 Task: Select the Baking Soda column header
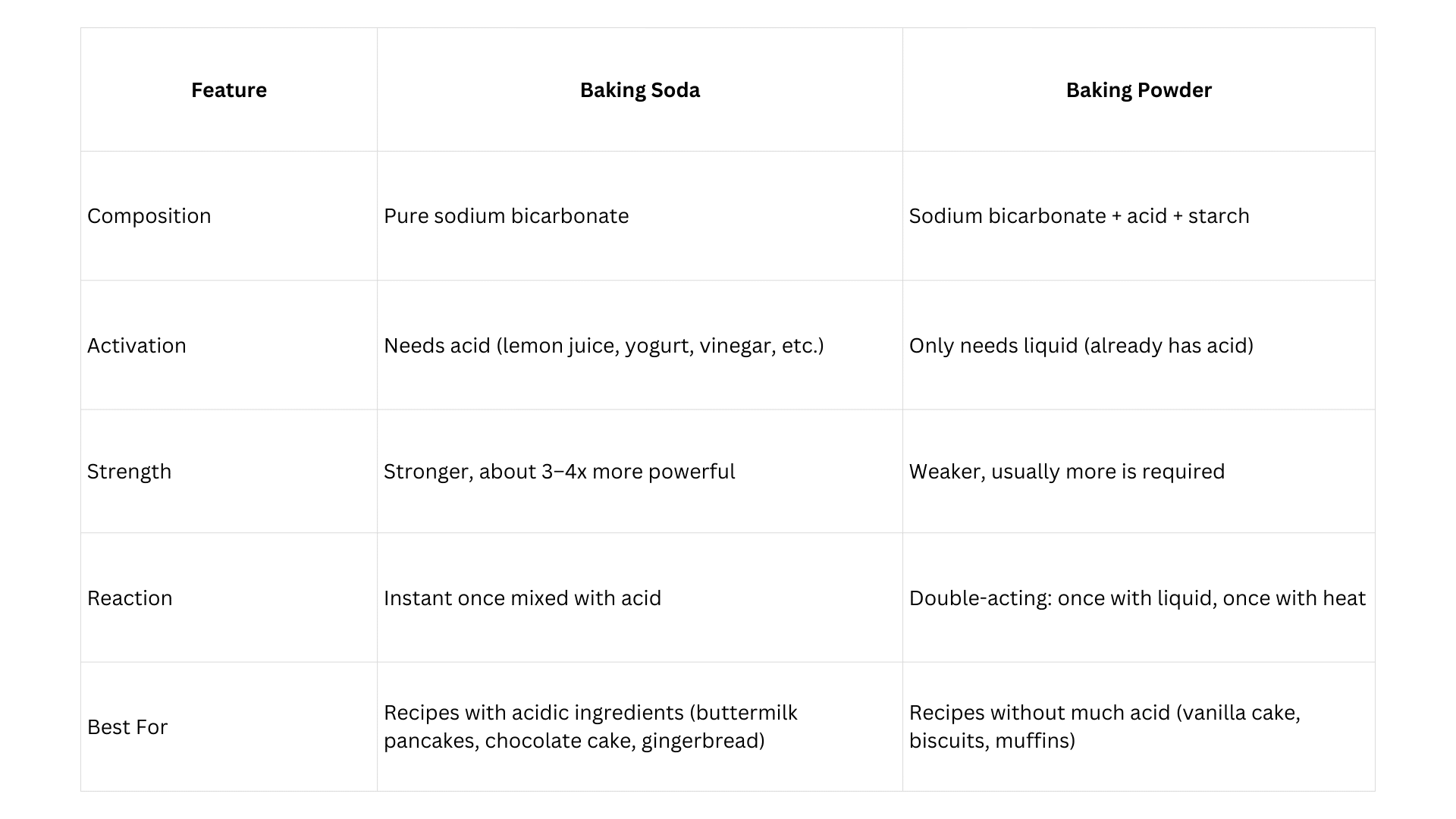pos(639,90)
